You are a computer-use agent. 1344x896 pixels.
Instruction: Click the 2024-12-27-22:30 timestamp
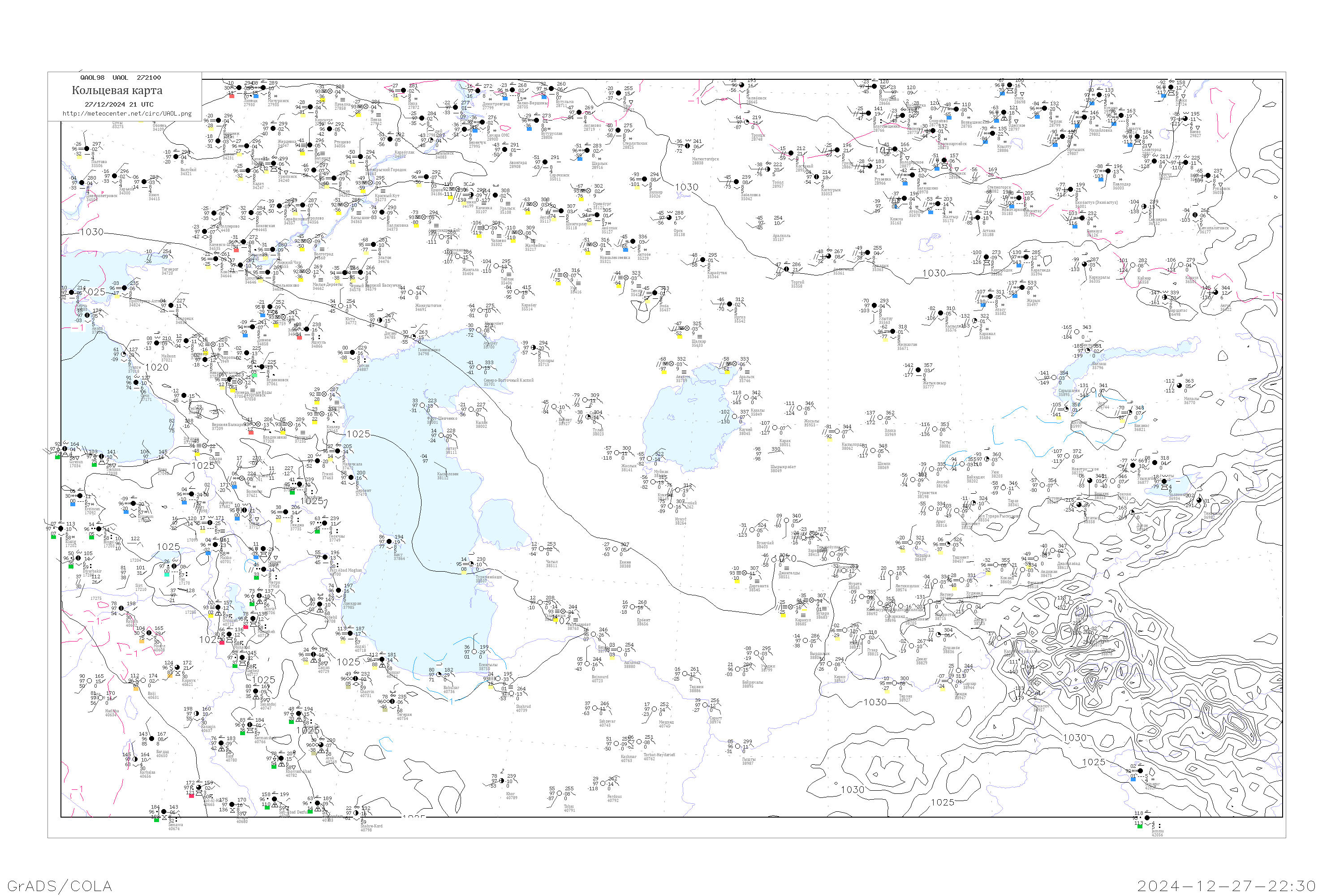tap(1226, 886)
